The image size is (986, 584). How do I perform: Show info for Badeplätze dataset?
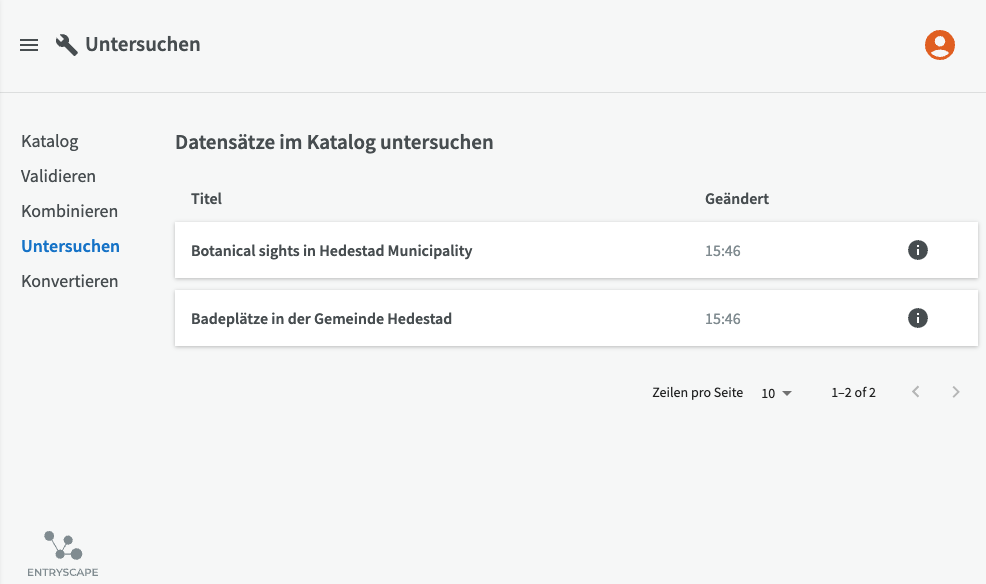pos(917,318)
